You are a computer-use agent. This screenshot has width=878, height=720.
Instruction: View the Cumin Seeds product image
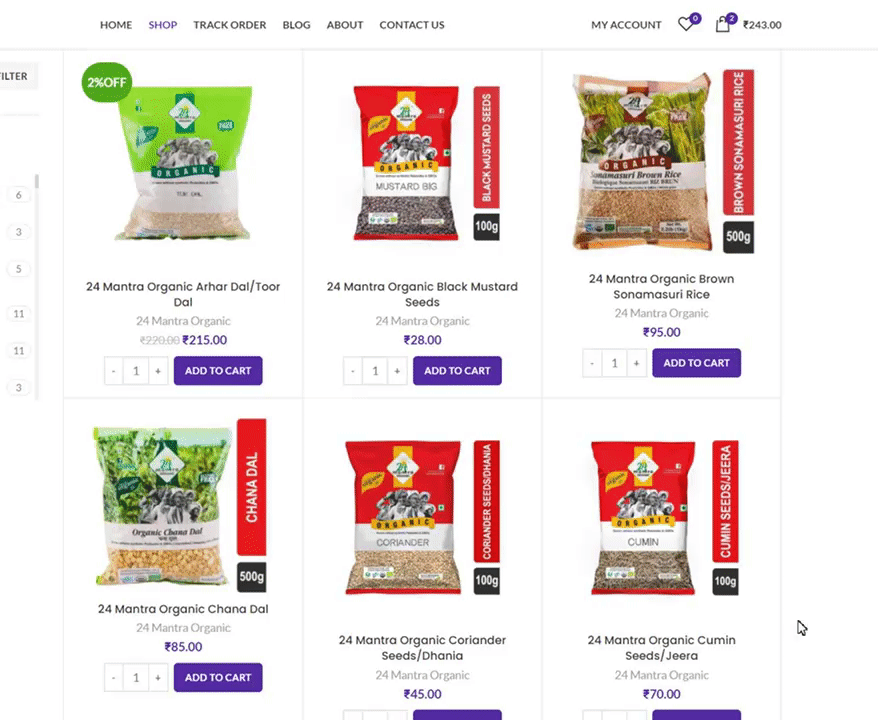[x=662, y=517]
